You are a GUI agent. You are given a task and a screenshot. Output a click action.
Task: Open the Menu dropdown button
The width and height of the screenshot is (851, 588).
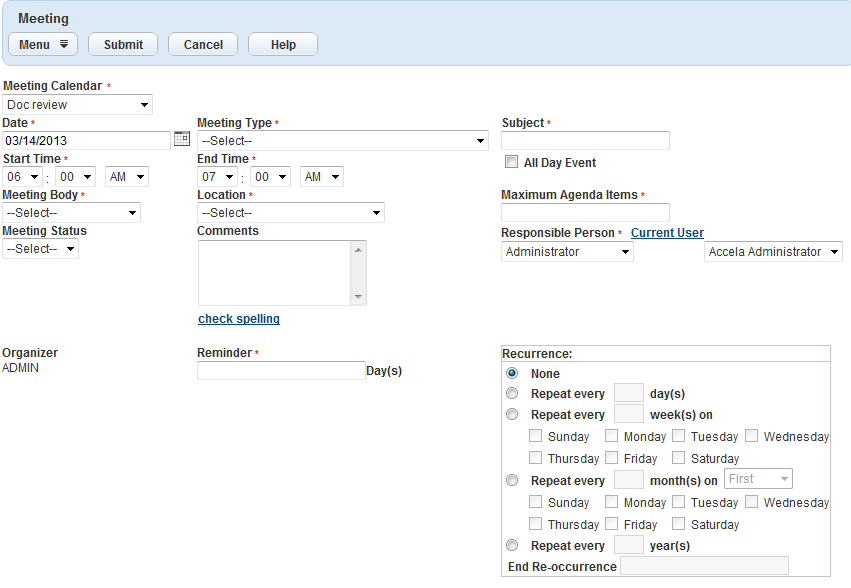pos(43,45)
